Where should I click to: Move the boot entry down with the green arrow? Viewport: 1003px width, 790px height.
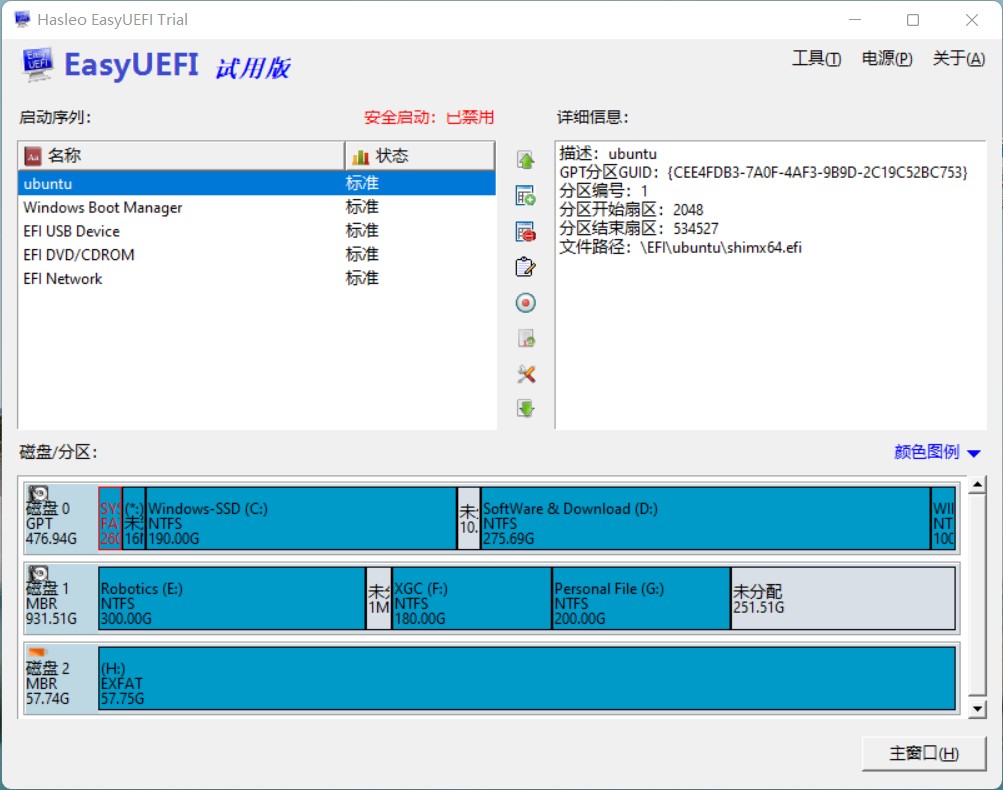(x=526, y=408)
